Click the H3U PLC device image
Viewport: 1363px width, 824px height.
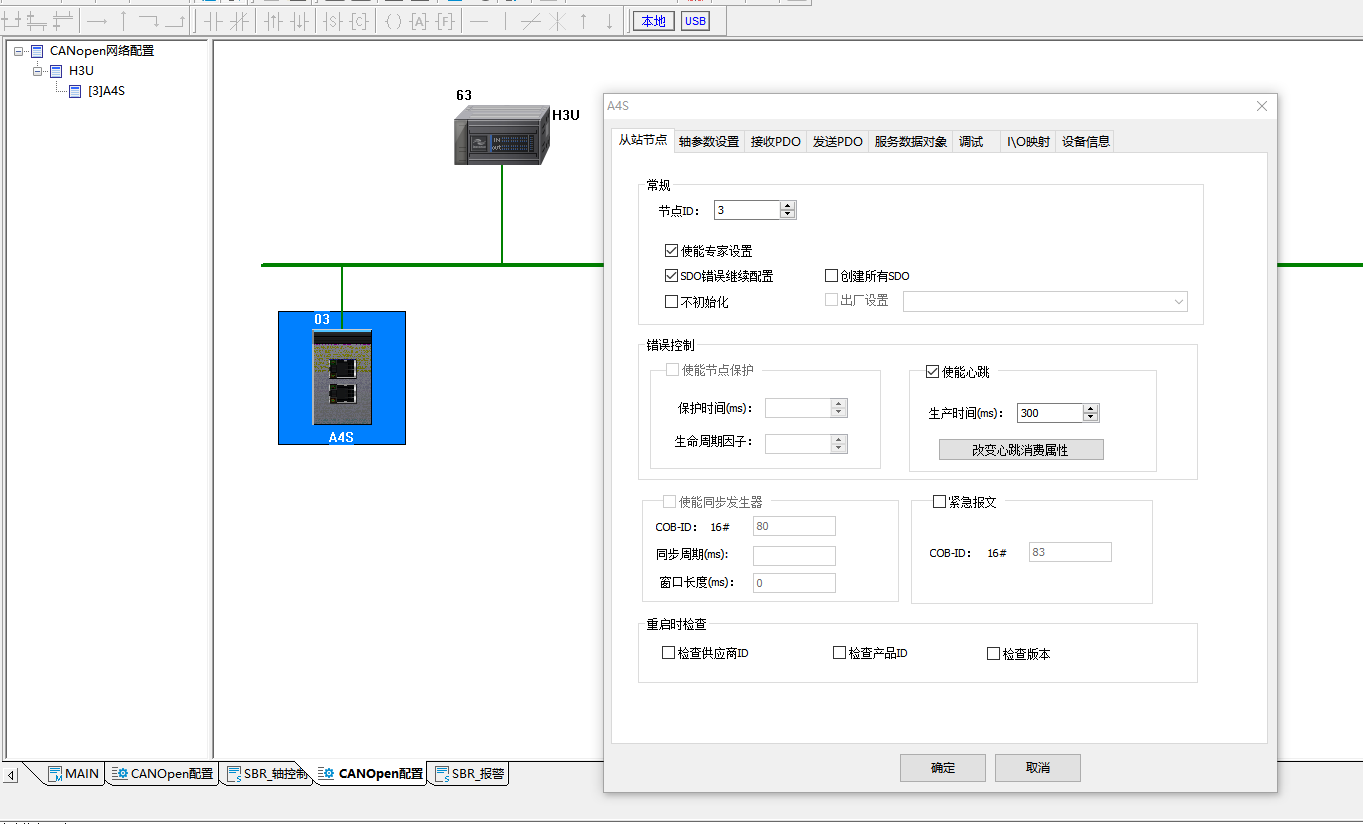click(502, 134)
